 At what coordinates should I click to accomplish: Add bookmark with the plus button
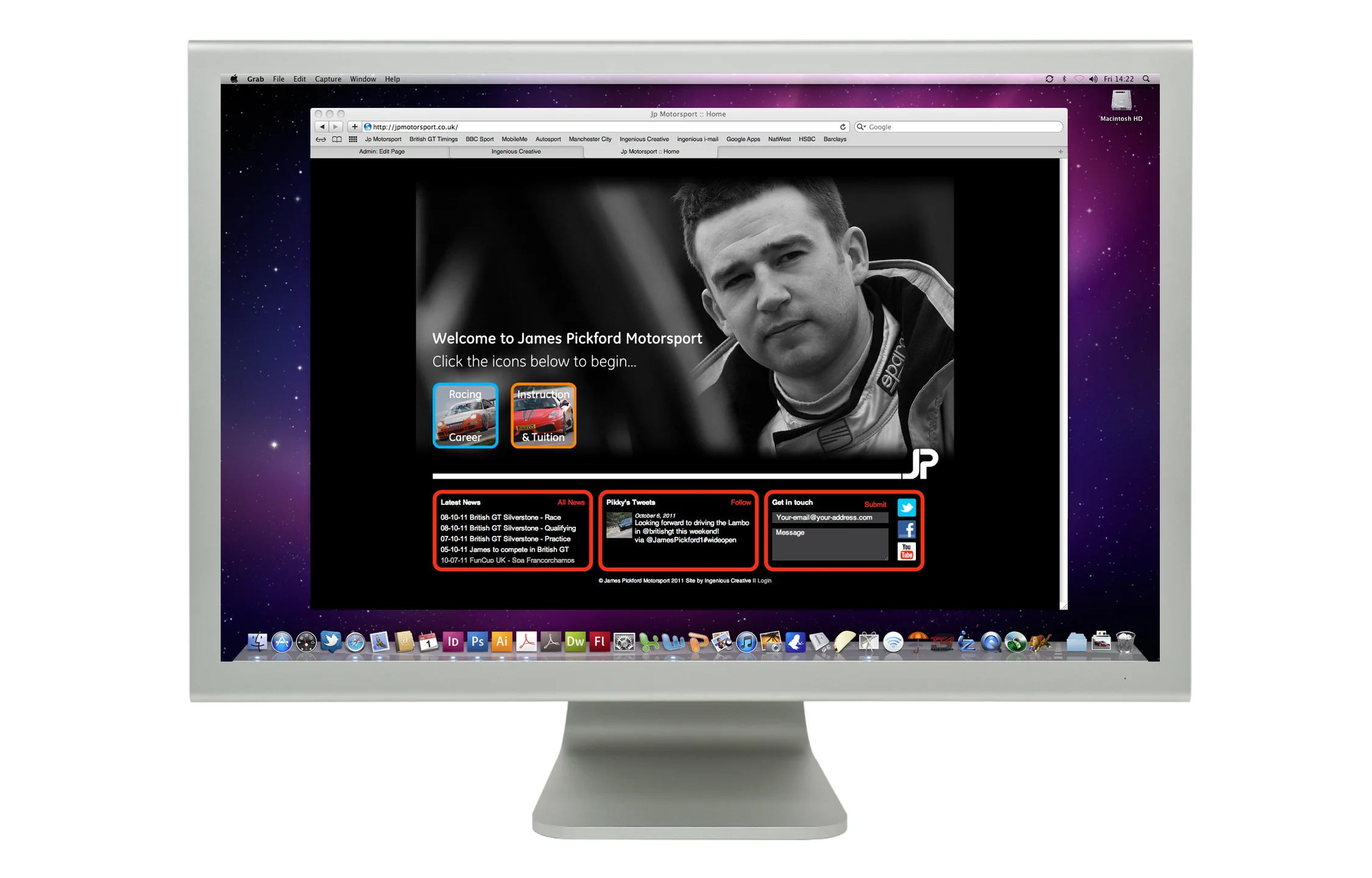coord(354,127)
